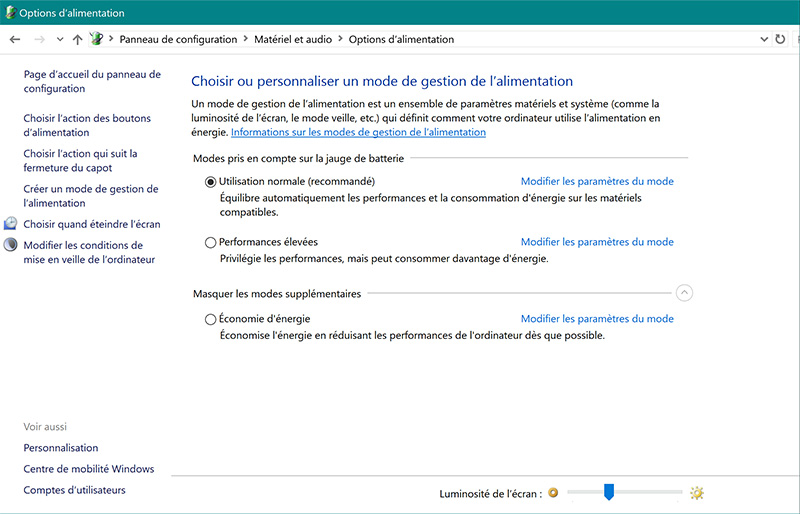Viewport: 800px width, 514px height.
Task: Click the moon icon beside sleep conditions link
Action: [11, 245]
